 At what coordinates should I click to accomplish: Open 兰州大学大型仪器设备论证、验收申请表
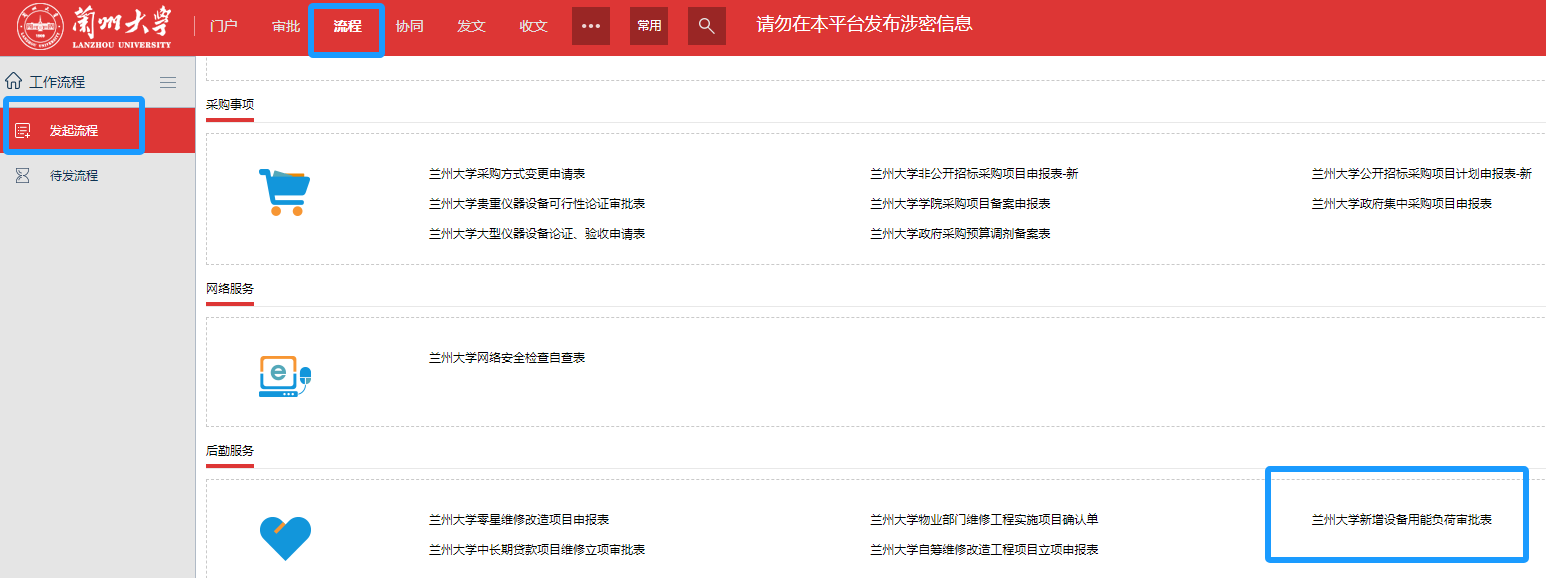(x=537, y=234)
